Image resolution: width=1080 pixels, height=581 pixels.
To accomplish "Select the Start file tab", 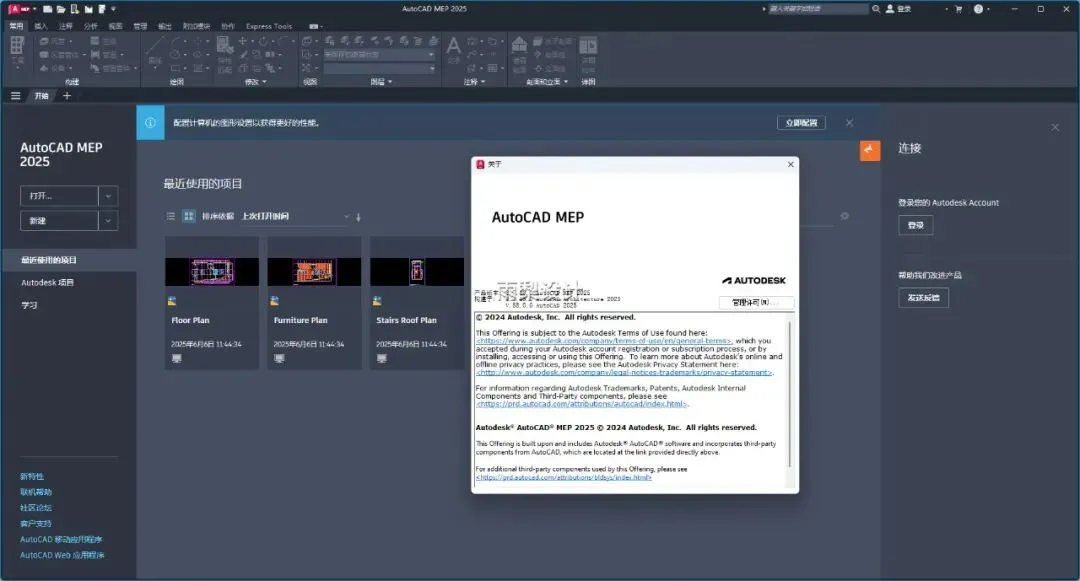I will (x=41, y=96).
